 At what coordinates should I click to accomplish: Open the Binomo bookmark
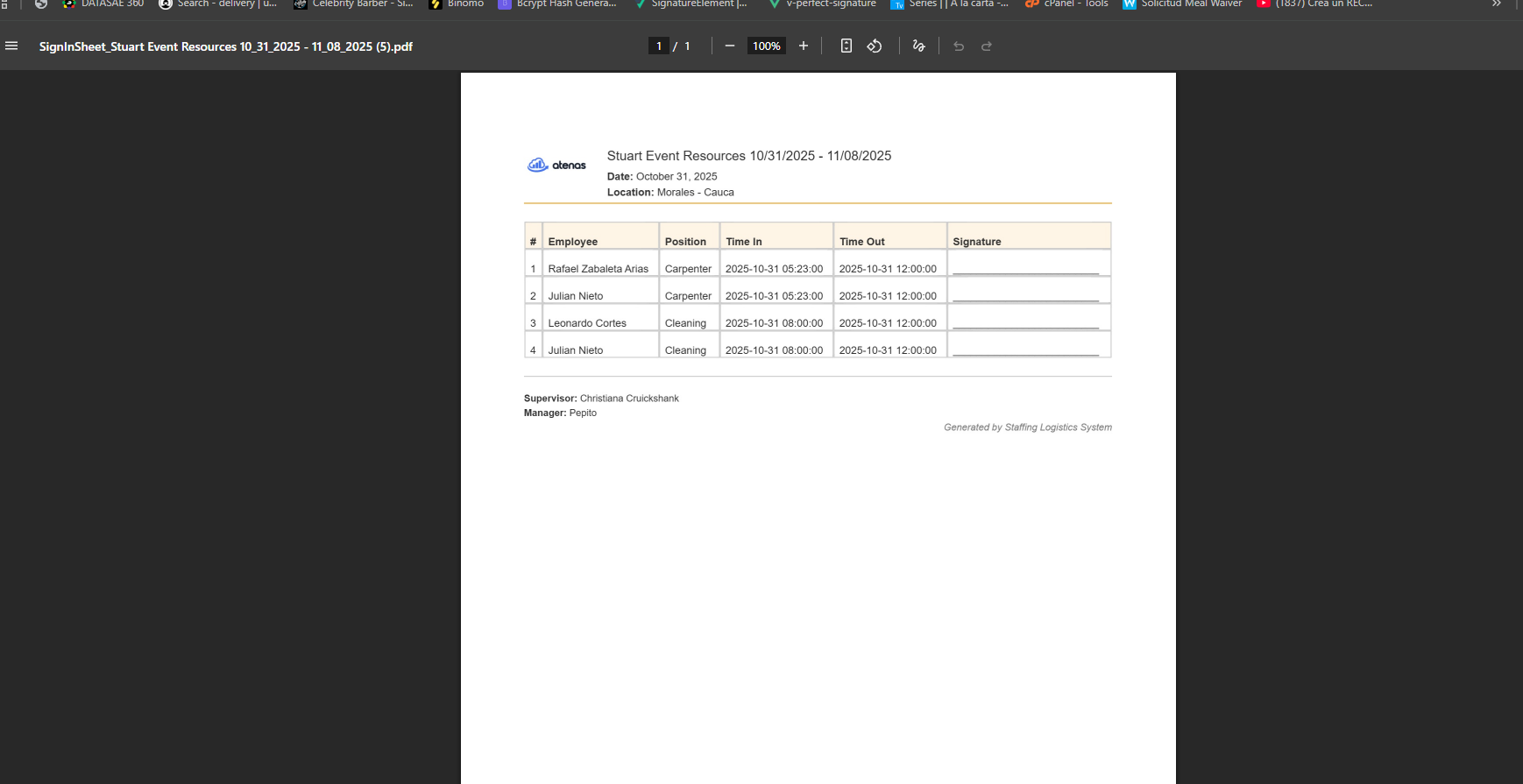click(x=457, y=4)
